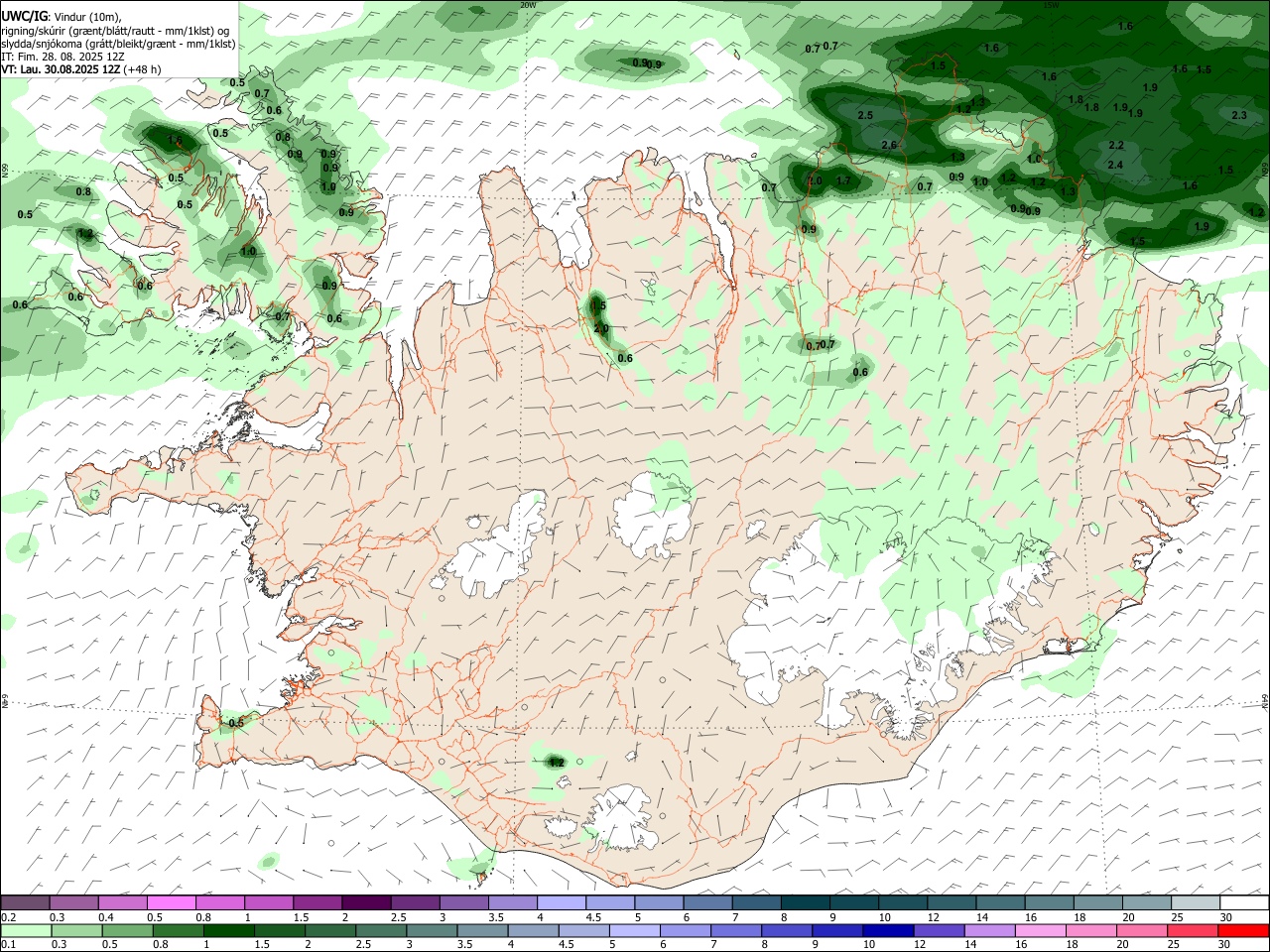Screen dimensions: 1270x952
Task: Select the dark plum swatch labeled 0.2, upper row
Action: [x=25, y=902]
